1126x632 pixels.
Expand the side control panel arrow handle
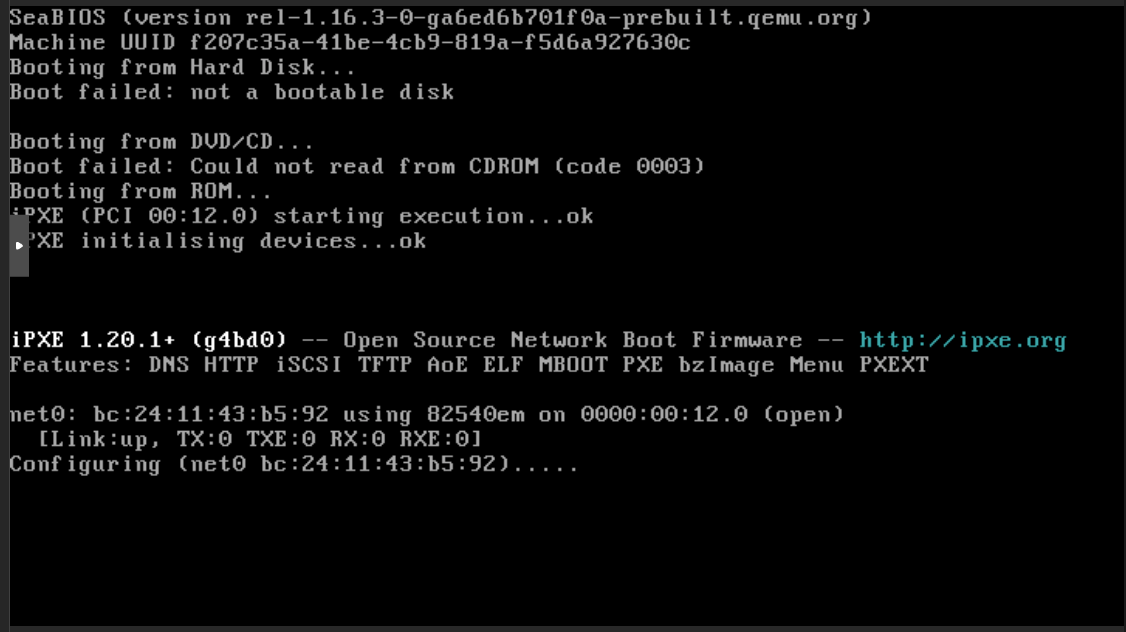point(18,246)
